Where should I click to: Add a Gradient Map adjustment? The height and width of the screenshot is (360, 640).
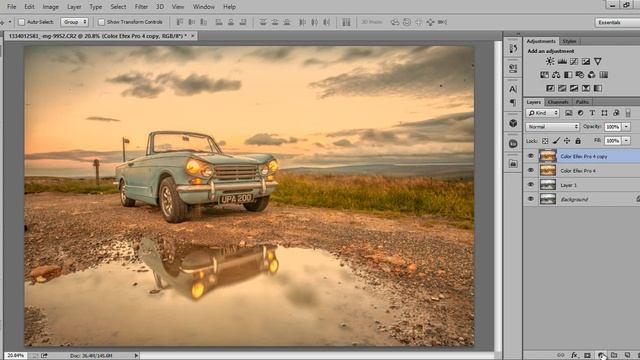598,88
